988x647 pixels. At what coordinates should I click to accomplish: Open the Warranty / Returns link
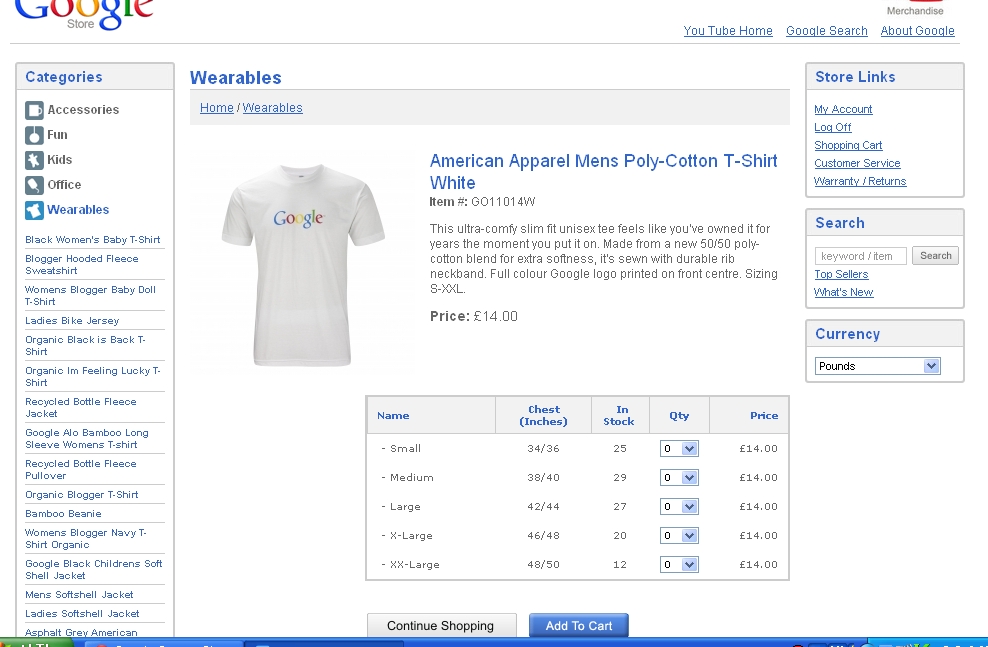tap(860, 181)
